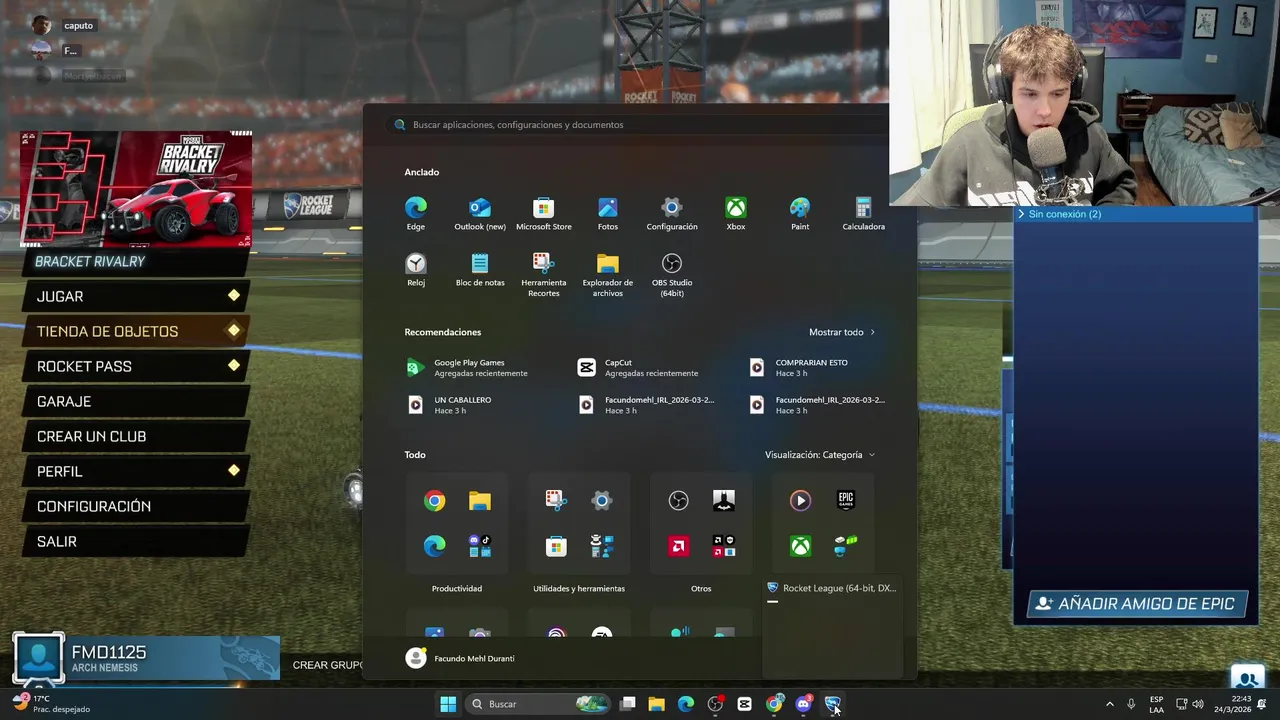Open AMD software icon in Otros group
The width and height of the screenshot is (1280, 720).
[678, 546]
